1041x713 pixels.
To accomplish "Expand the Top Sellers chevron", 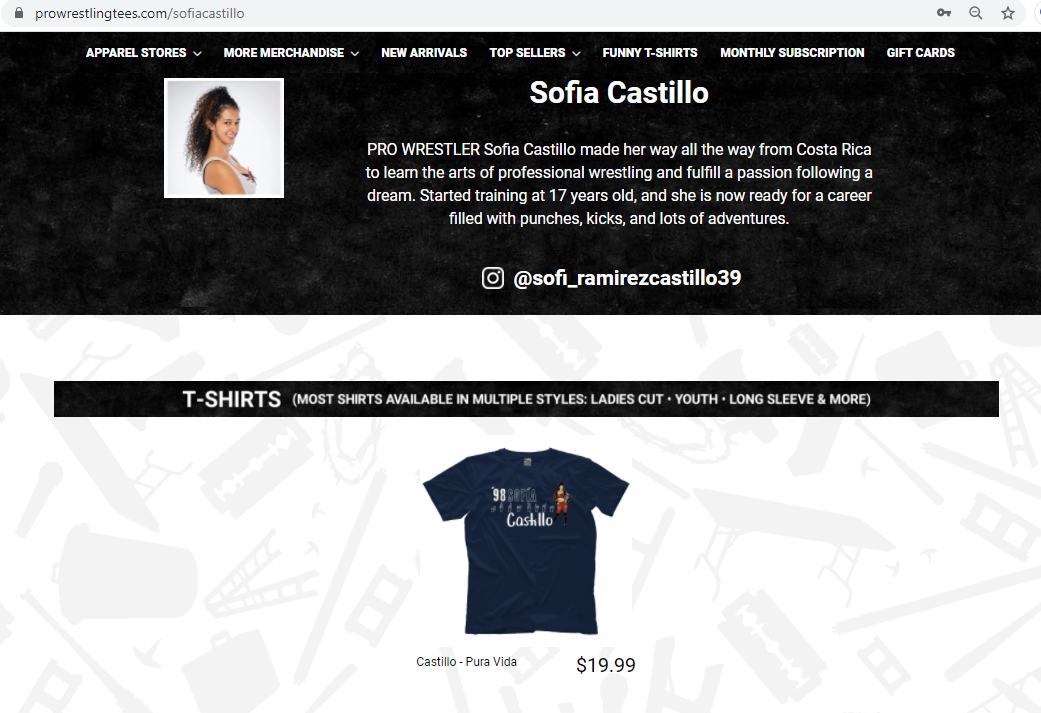I will pyautogui.click(x=576, y=53).
